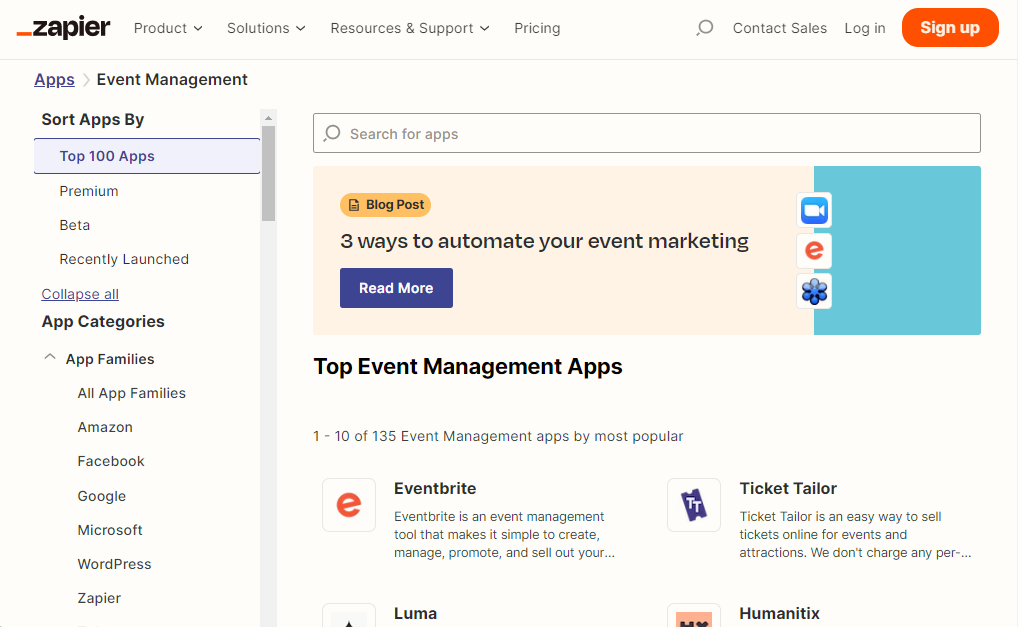This screenshot has height=627, width=1018.
Task: Go to the Pricing page
Action: 537,28
